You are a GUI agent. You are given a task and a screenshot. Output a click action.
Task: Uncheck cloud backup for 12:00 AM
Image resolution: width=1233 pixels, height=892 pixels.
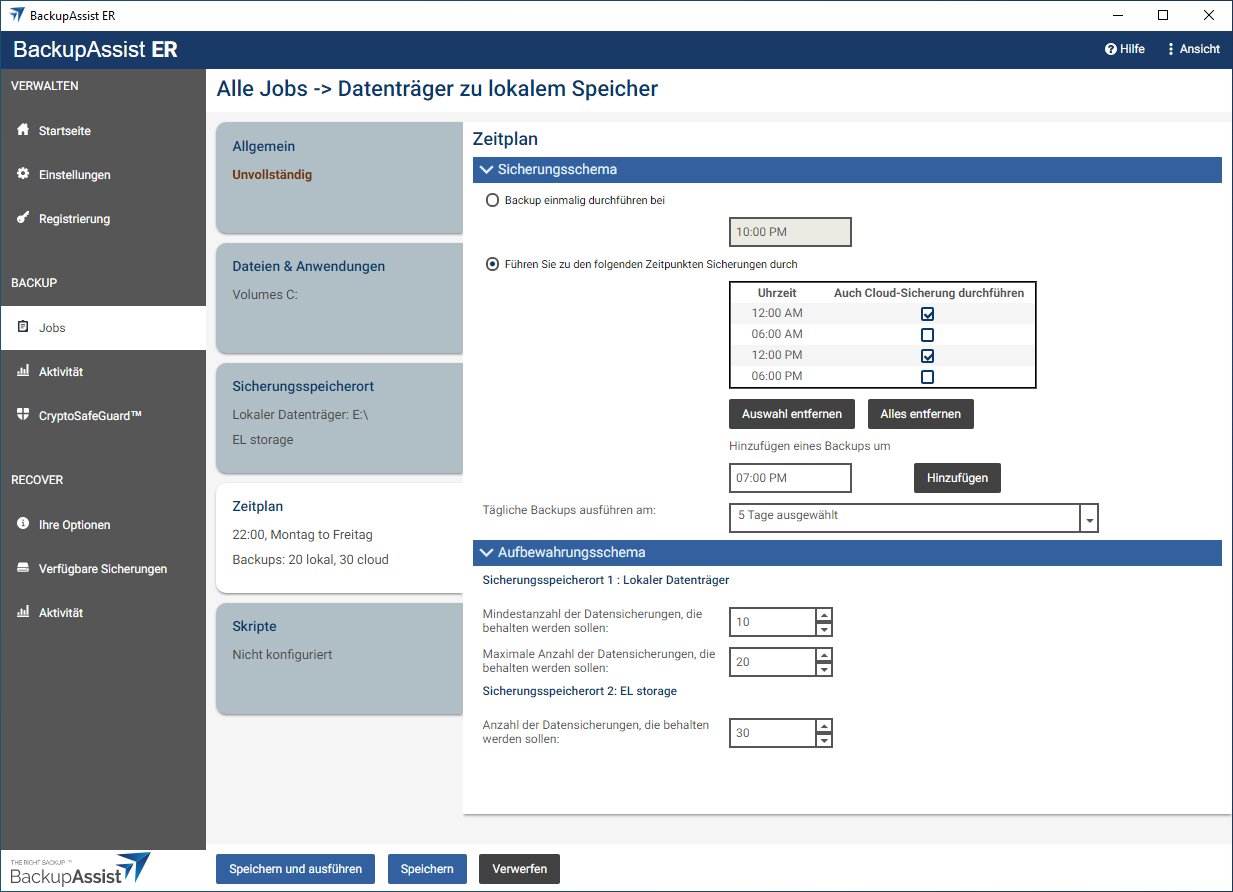coord(927,314)
